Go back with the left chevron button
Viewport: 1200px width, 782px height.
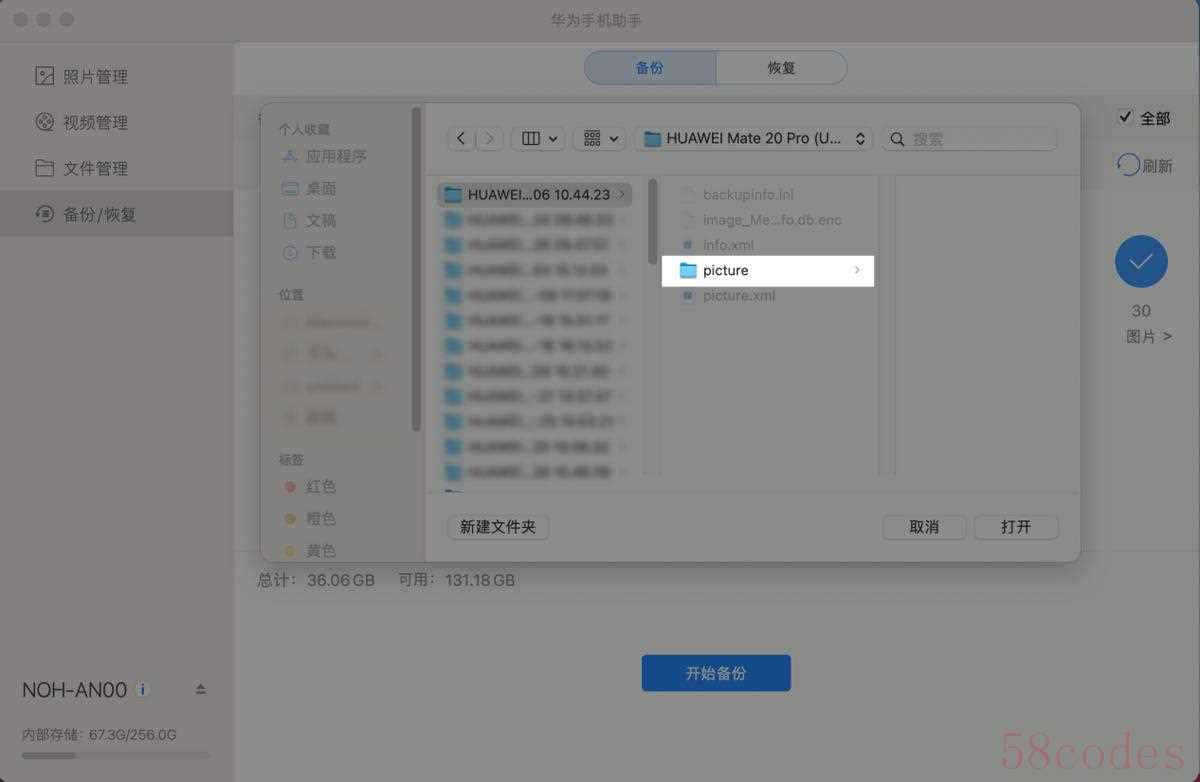460,139
